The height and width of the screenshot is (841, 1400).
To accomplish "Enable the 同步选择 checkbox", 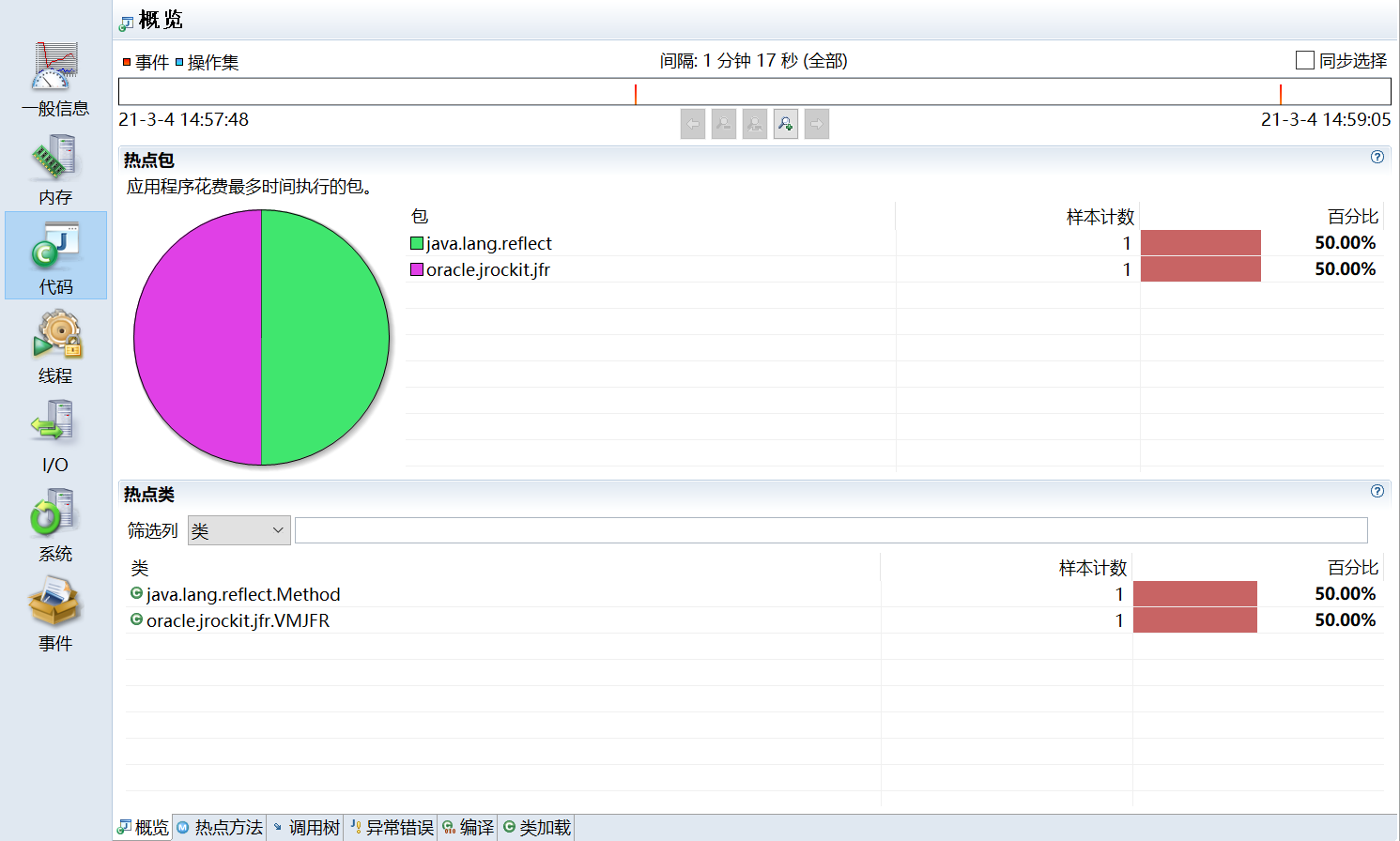I will click(x=1304, y=60).
